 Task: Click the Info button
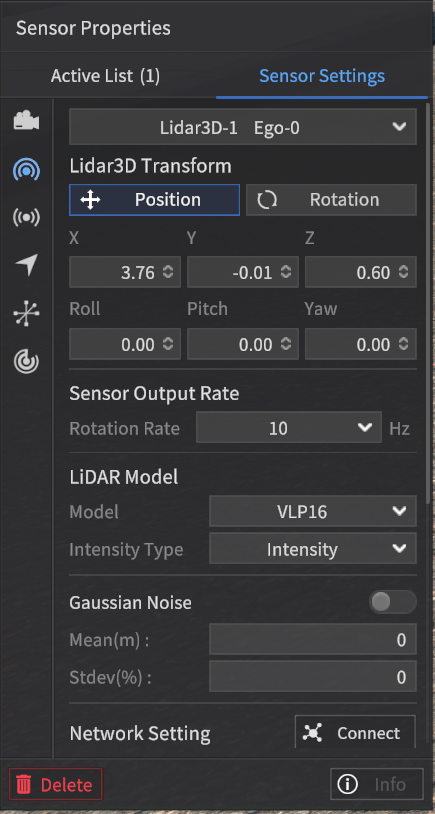coord(377,784)
